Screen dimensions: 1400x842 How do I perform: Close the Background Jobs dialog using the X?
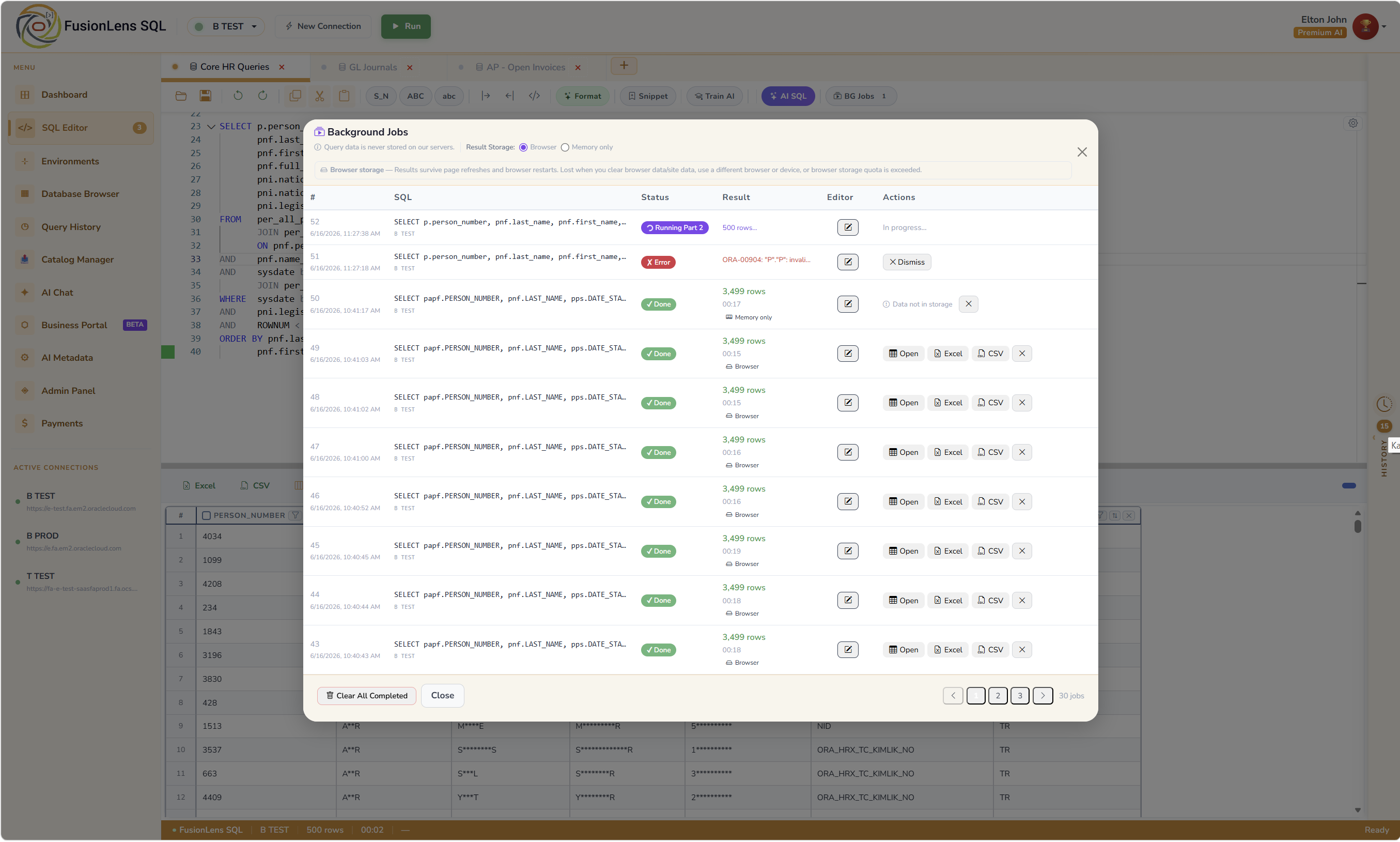[x=1081, y=152]
